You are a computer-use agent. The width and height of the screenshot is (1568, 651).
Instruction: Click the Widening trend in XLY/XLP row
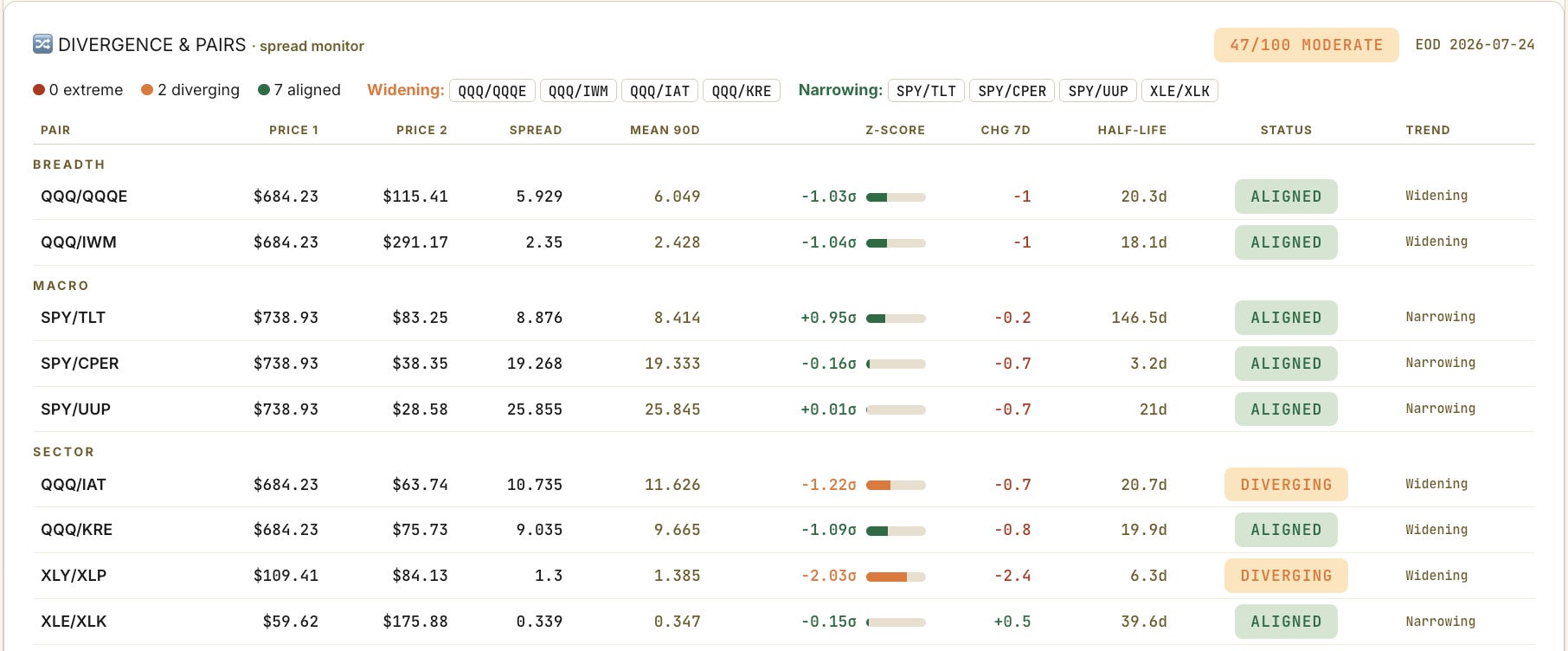point(1436,576)
